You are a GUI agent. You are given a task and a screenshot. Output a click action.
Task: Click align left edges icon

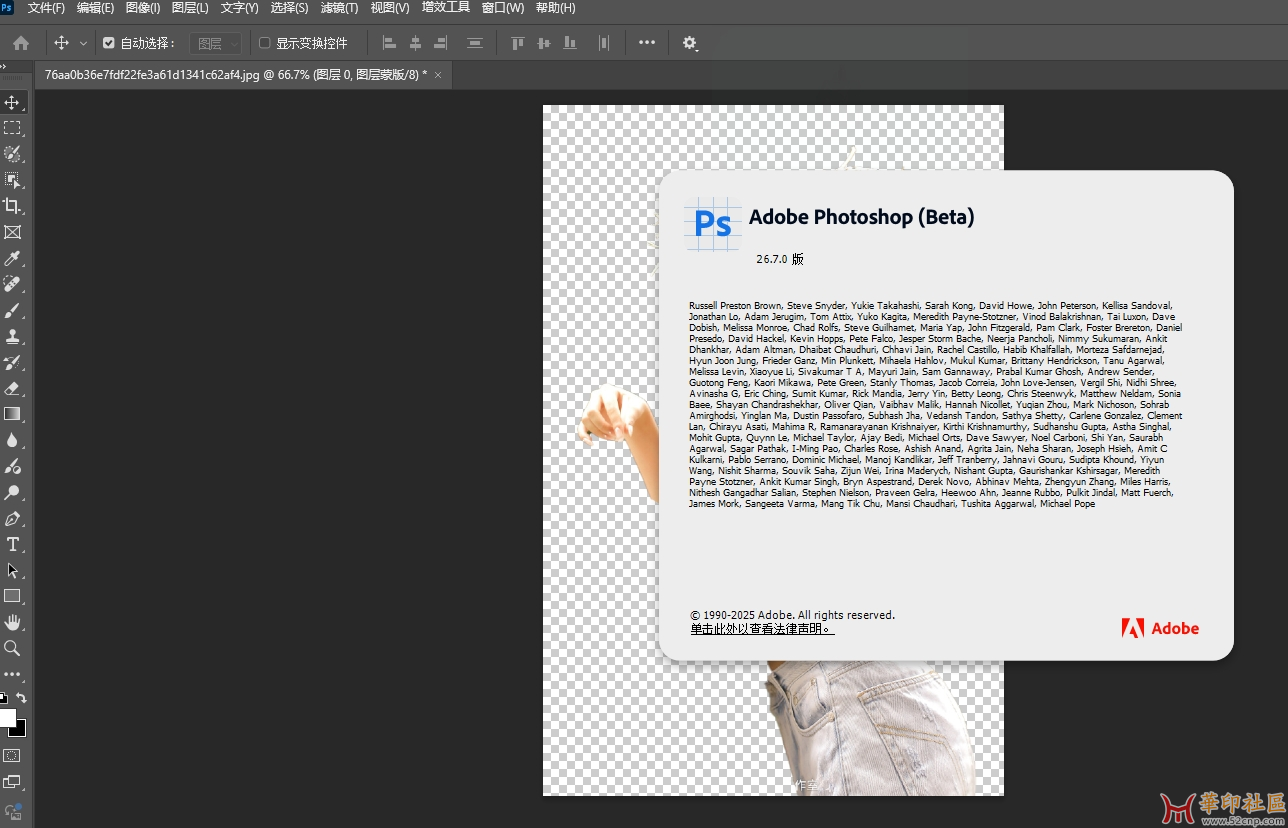point(390,43)
